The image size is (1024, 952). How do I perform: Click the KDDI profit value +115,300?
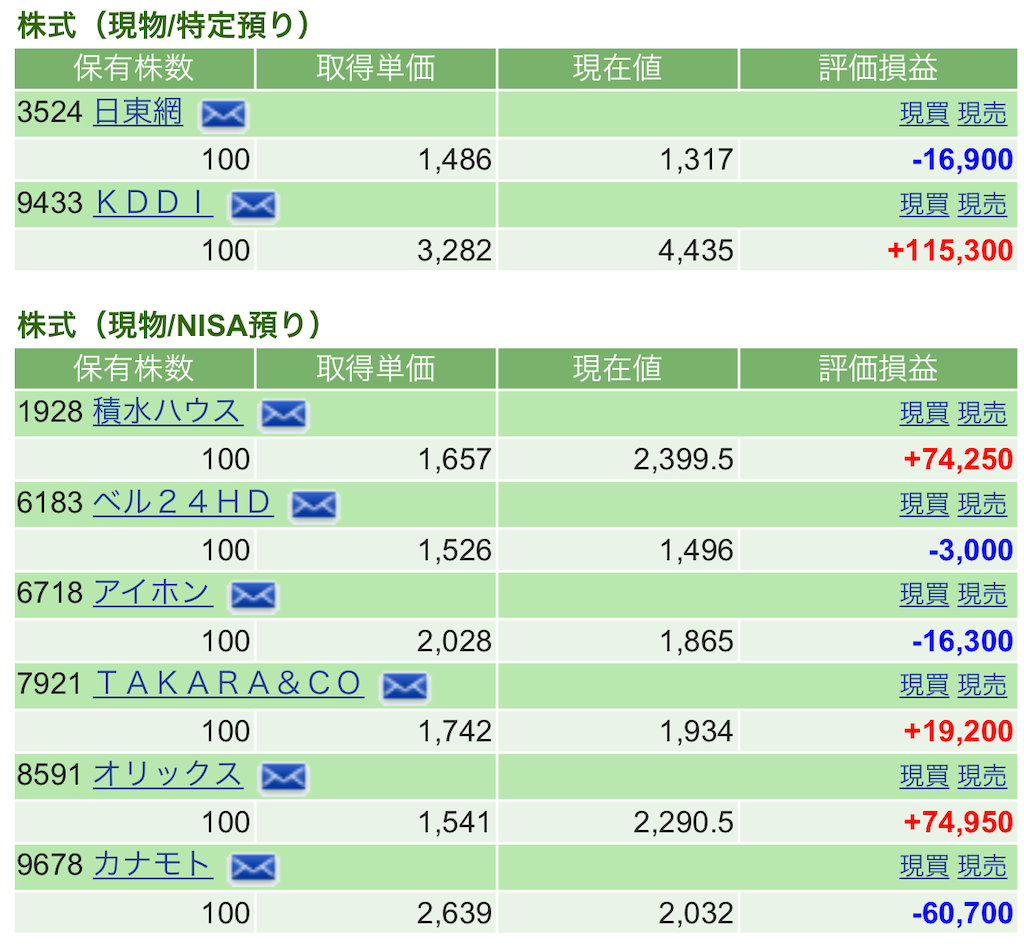click(x=950, y=251)
